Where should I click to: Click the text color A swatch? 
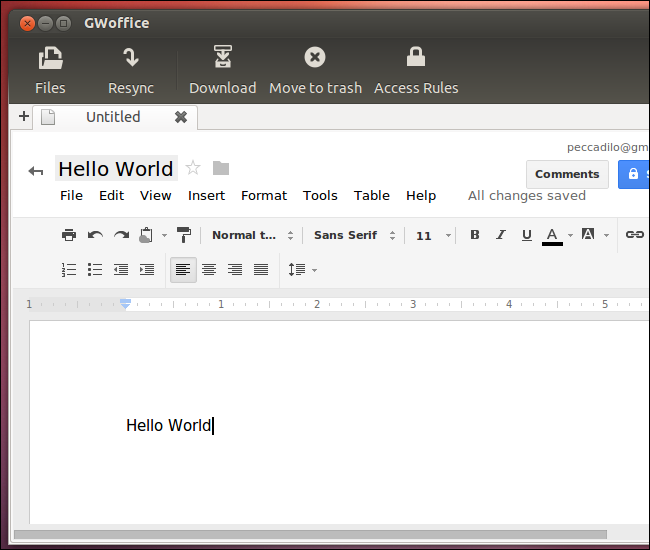552,237
